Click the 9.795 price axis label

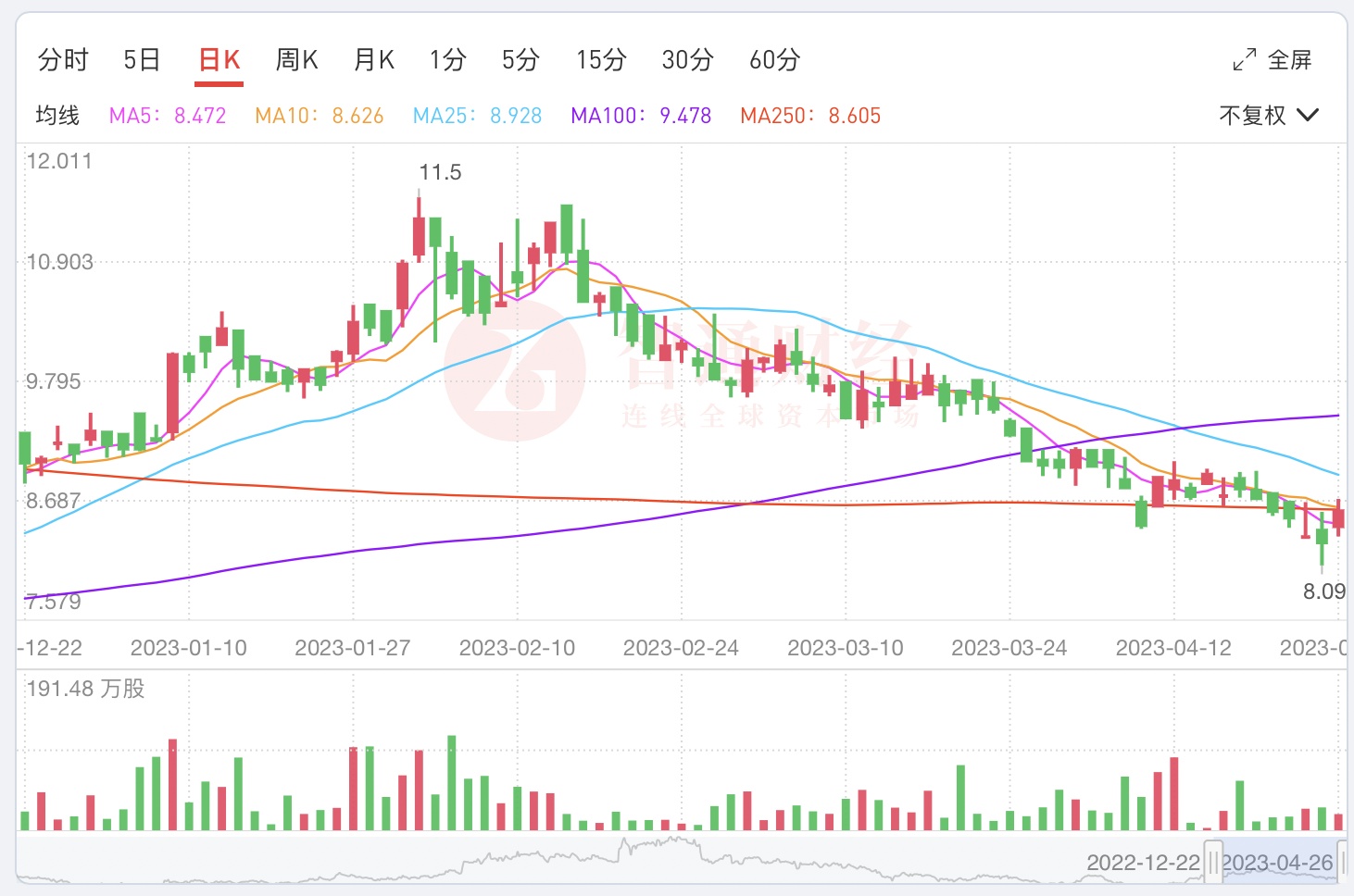pos(54,381)
